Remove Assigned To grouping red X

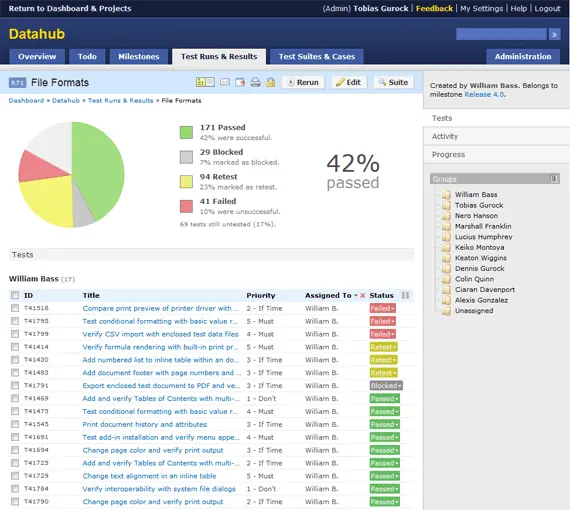362,296
